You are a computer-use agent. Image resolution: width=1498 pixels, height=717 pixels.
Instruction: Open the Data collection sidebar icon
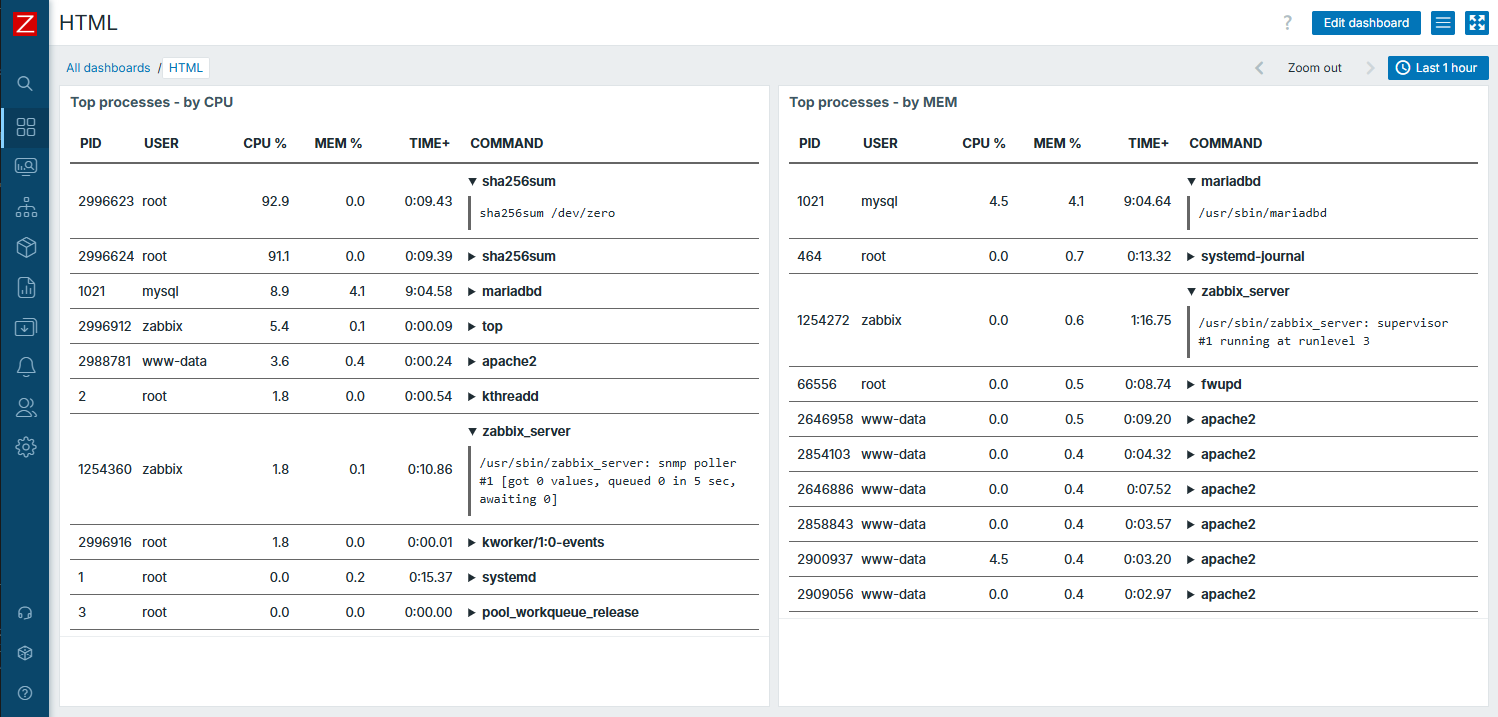click(26, 327)
